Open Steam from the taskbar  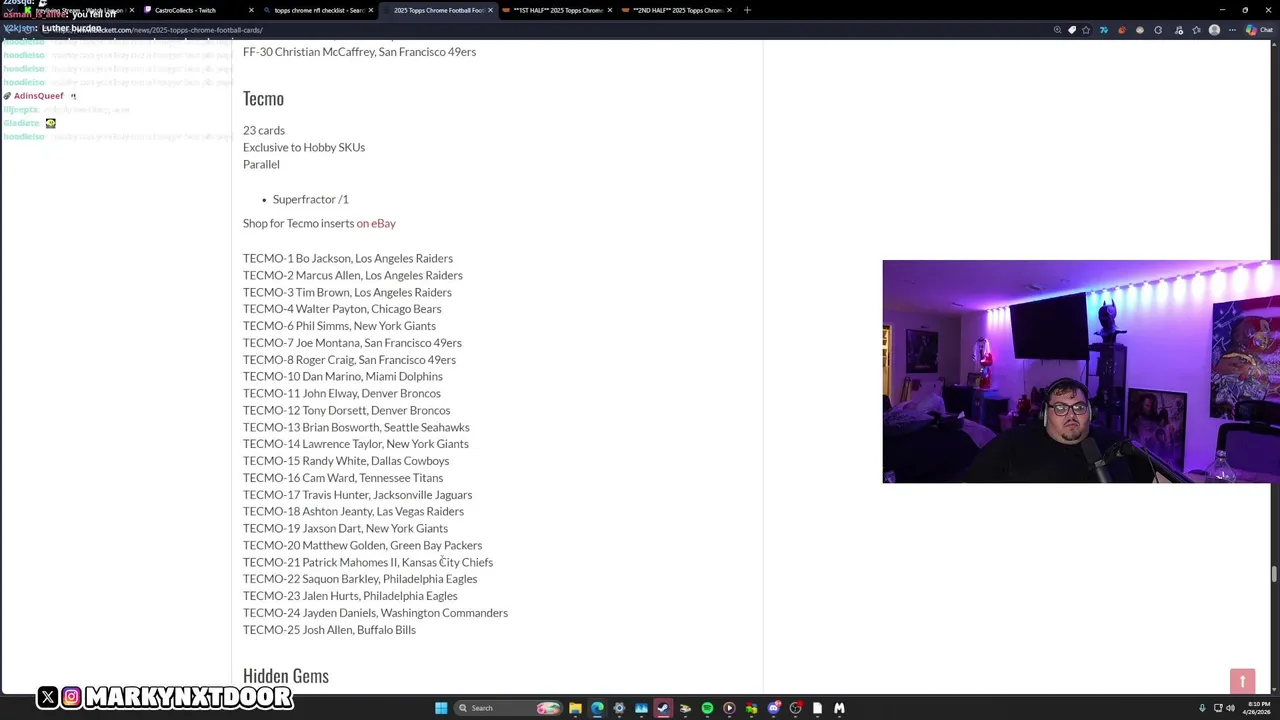[663, 708]
